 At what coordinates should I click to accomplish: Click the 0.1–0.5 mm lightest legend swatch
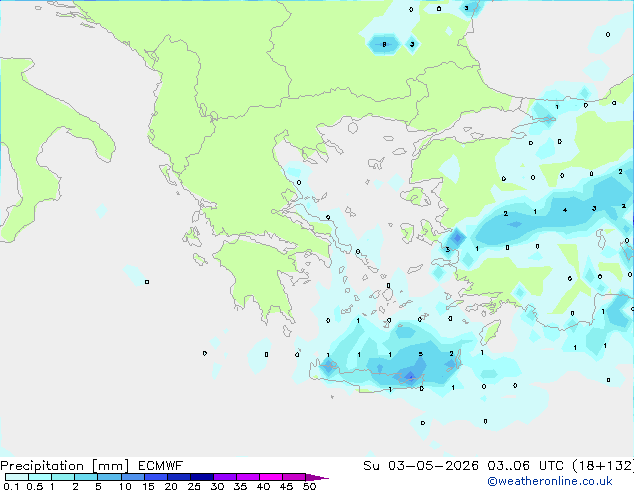(17, 477)
